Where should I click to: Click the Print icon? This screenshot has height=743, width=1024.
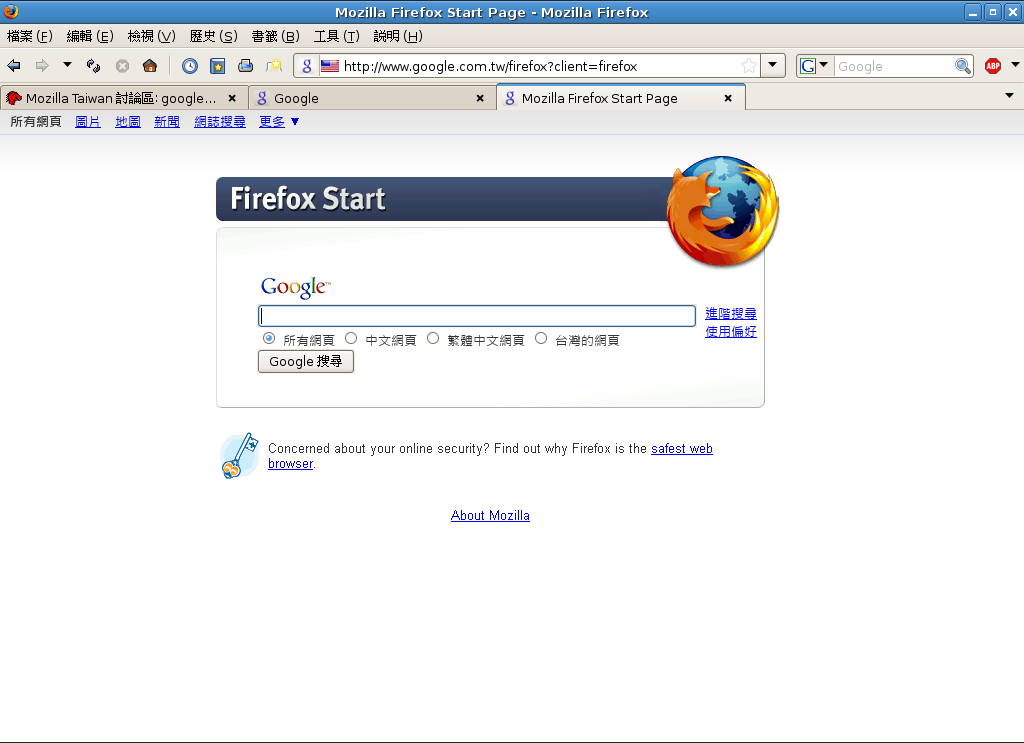point(246,65)
